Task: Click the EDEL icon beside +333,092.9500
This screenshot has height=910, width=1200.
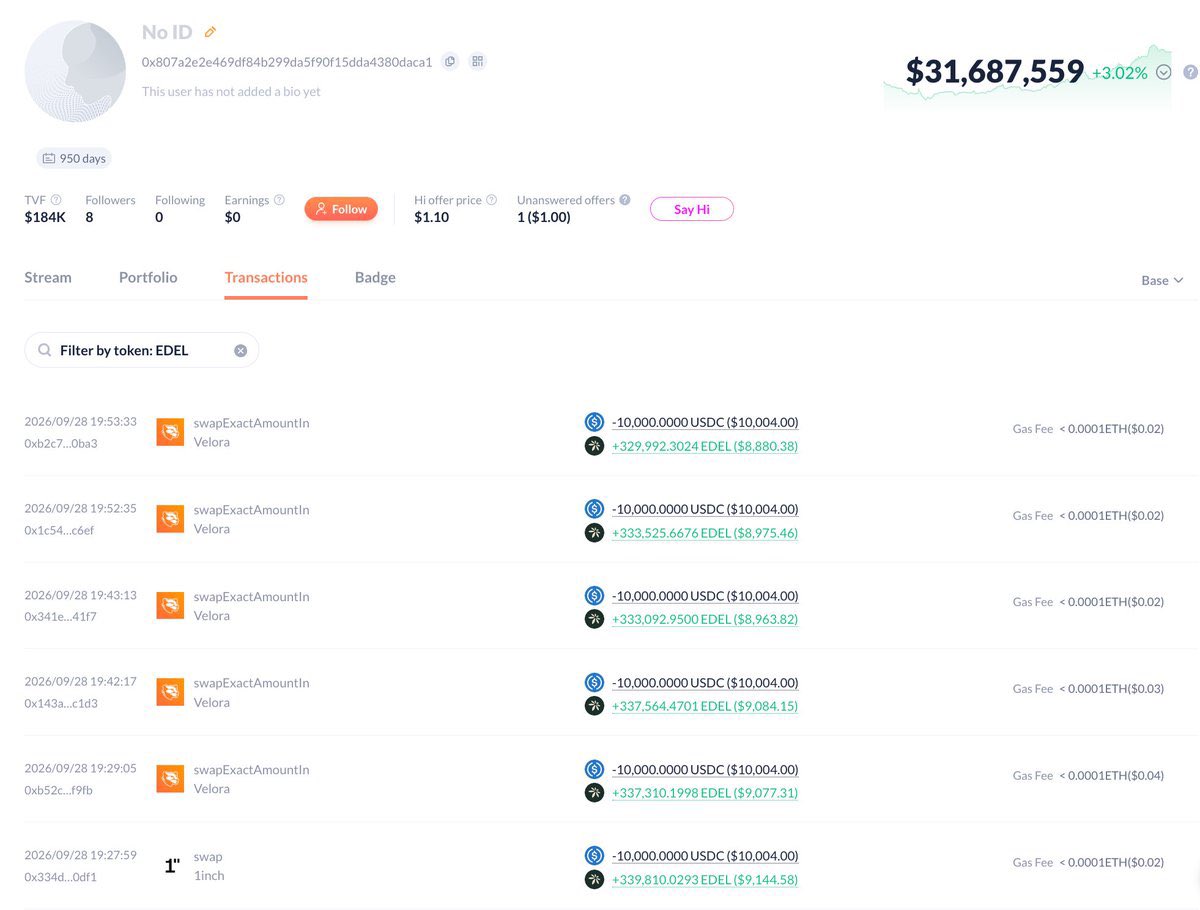Action: [594, 619]
